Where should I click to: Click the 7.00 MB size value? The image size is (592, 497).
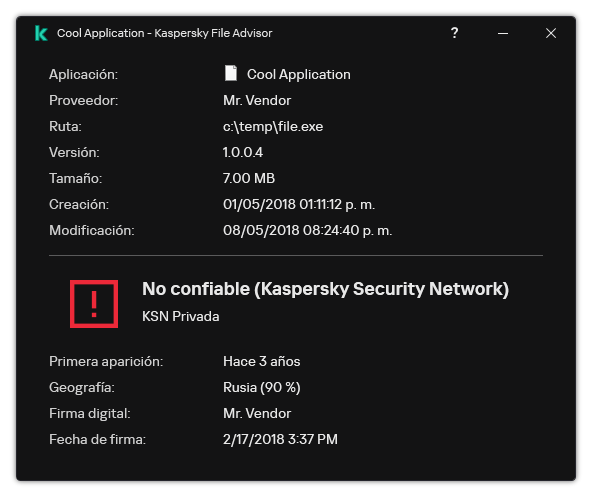tap(249, 178)
